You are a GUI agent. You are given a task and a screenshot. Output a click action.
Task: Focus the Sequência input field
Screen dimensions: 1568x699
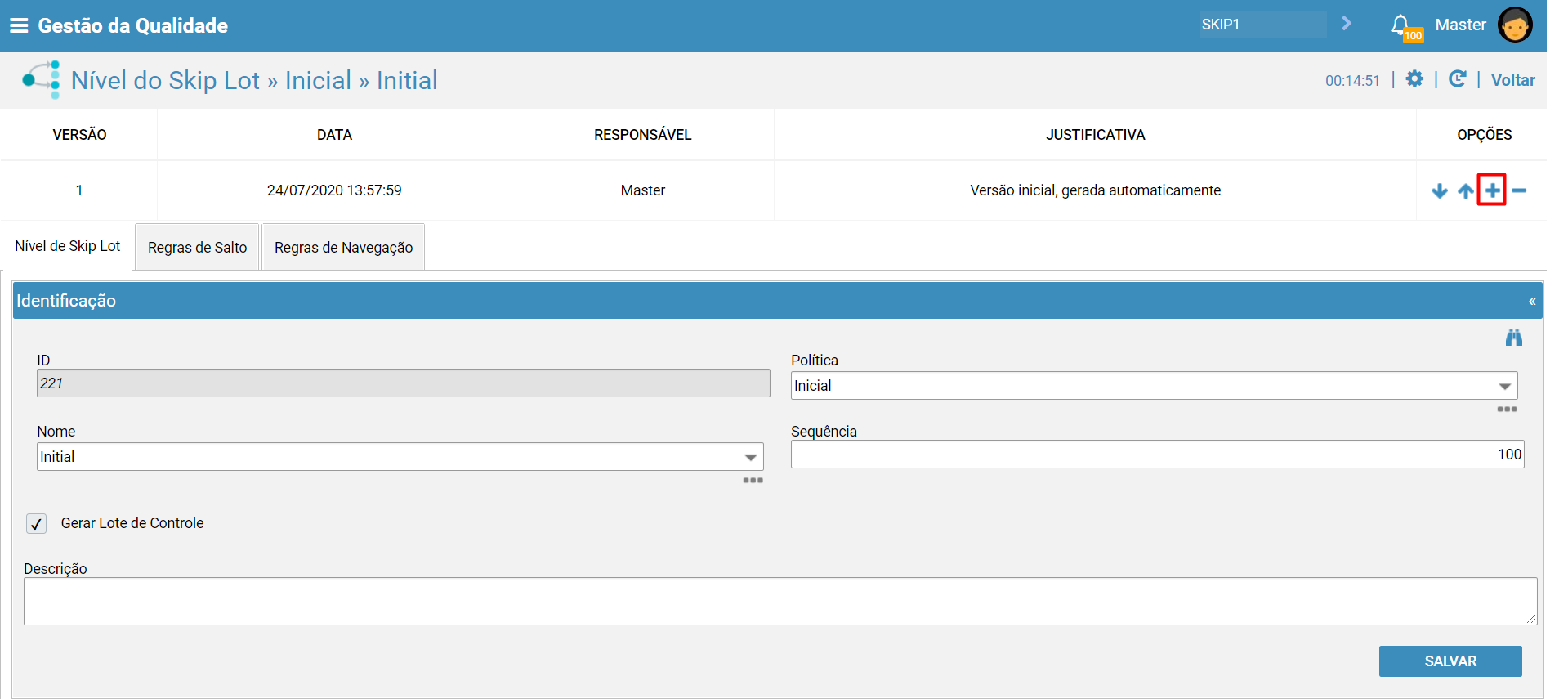tap(1156, 455)
